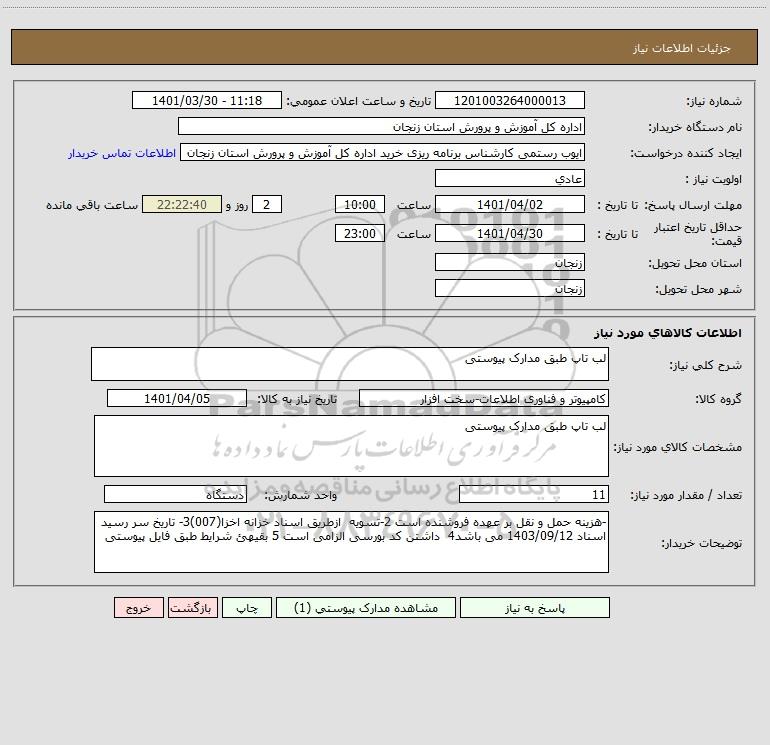Click the label تعداد / مقدار مورد نیاز
The image size is (770, 745).
686,496
